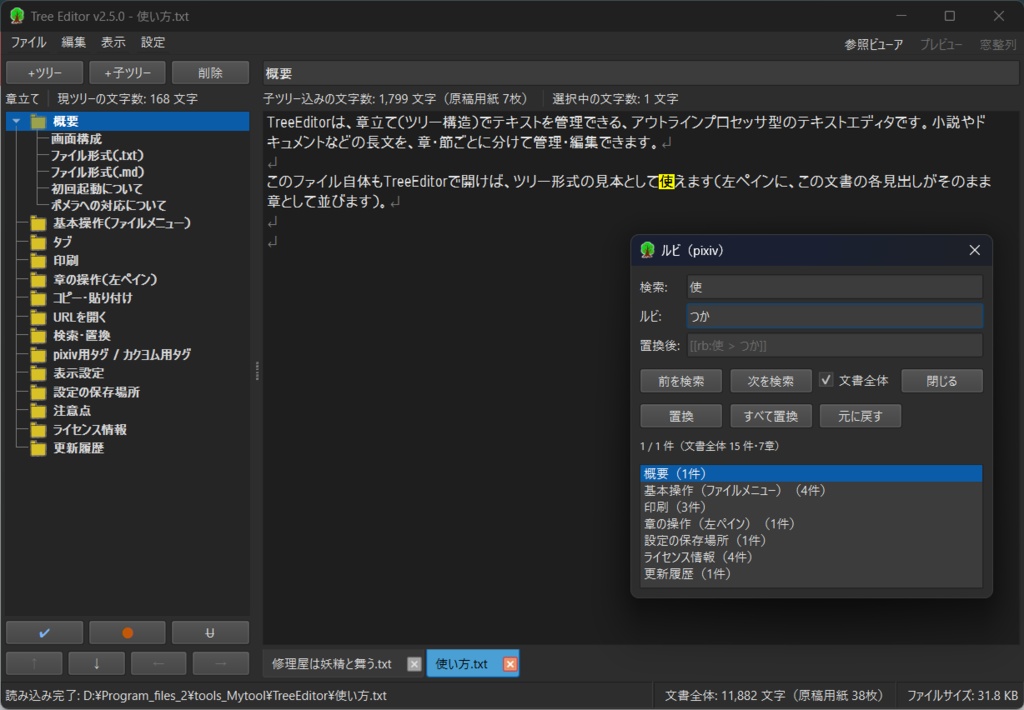The height and width of the screenshot is (710, 1024).
Task: Select 初回起動について tree item
Action: [97, 189]
